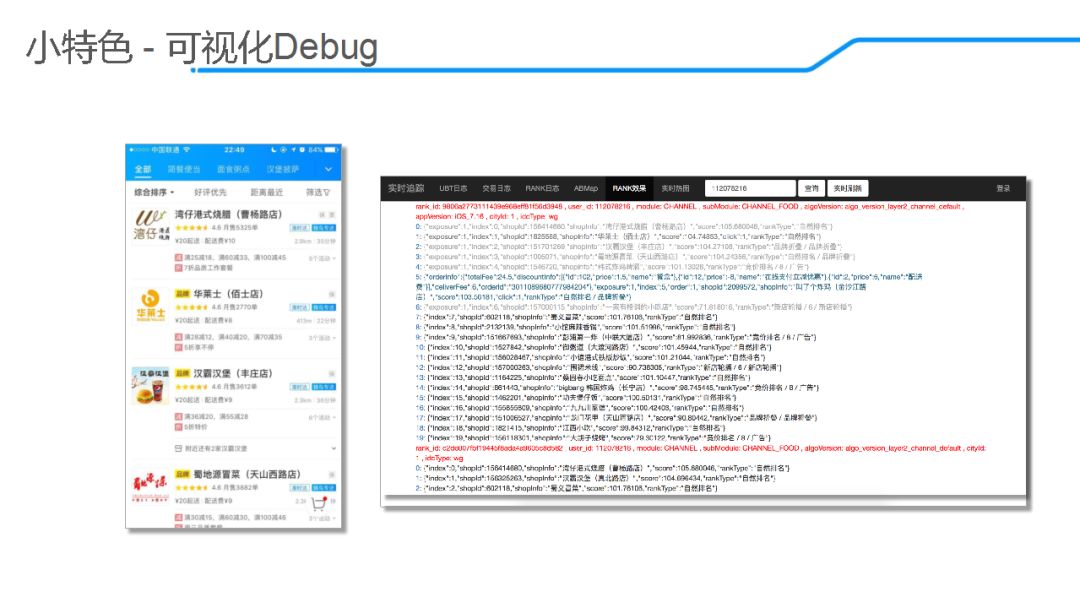Click the 实时追踪 brand title

pos(406,188)
